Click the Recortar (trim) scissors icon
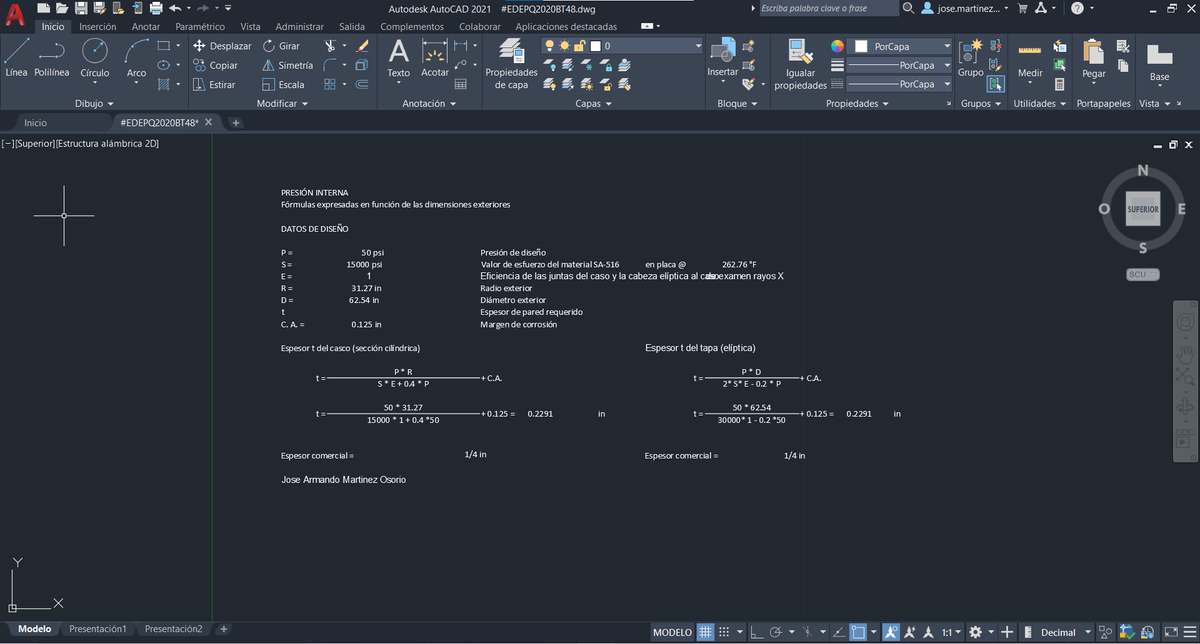 pos(331,46)
